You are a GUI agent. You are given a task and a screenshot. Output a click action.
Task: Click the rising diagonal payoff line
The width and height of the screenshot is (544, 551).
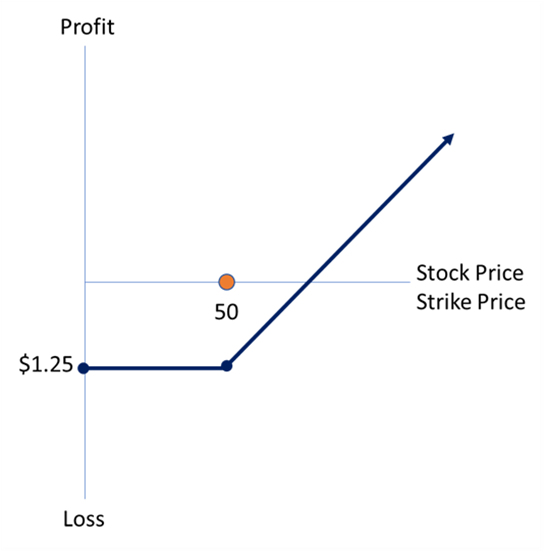point(337,253)
